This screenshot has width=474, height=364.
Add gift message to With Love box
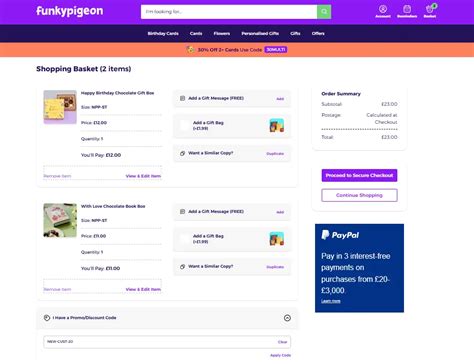[x=280, y=212]
